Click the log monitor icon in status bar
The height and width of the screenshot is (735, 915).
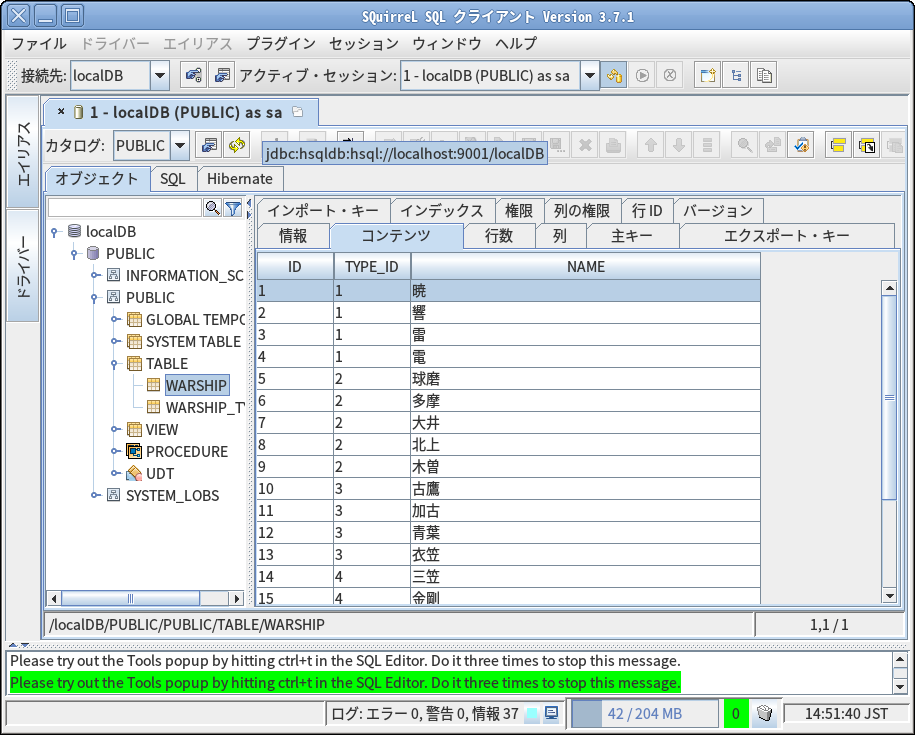click(x=551, y=713)
